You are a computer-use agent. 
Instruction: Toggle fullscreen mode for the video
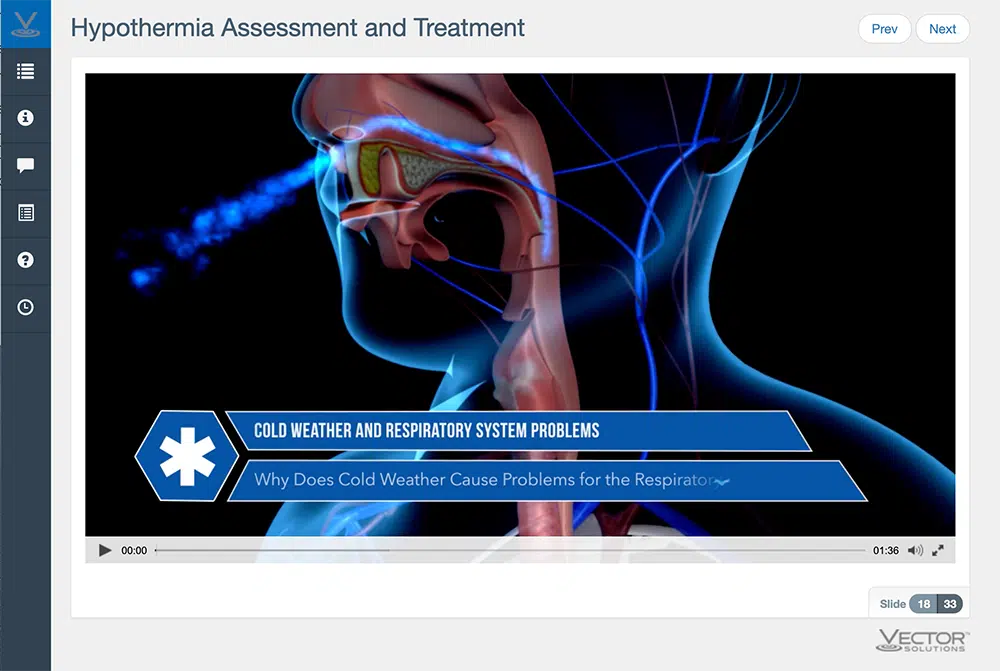click(938, 550)
